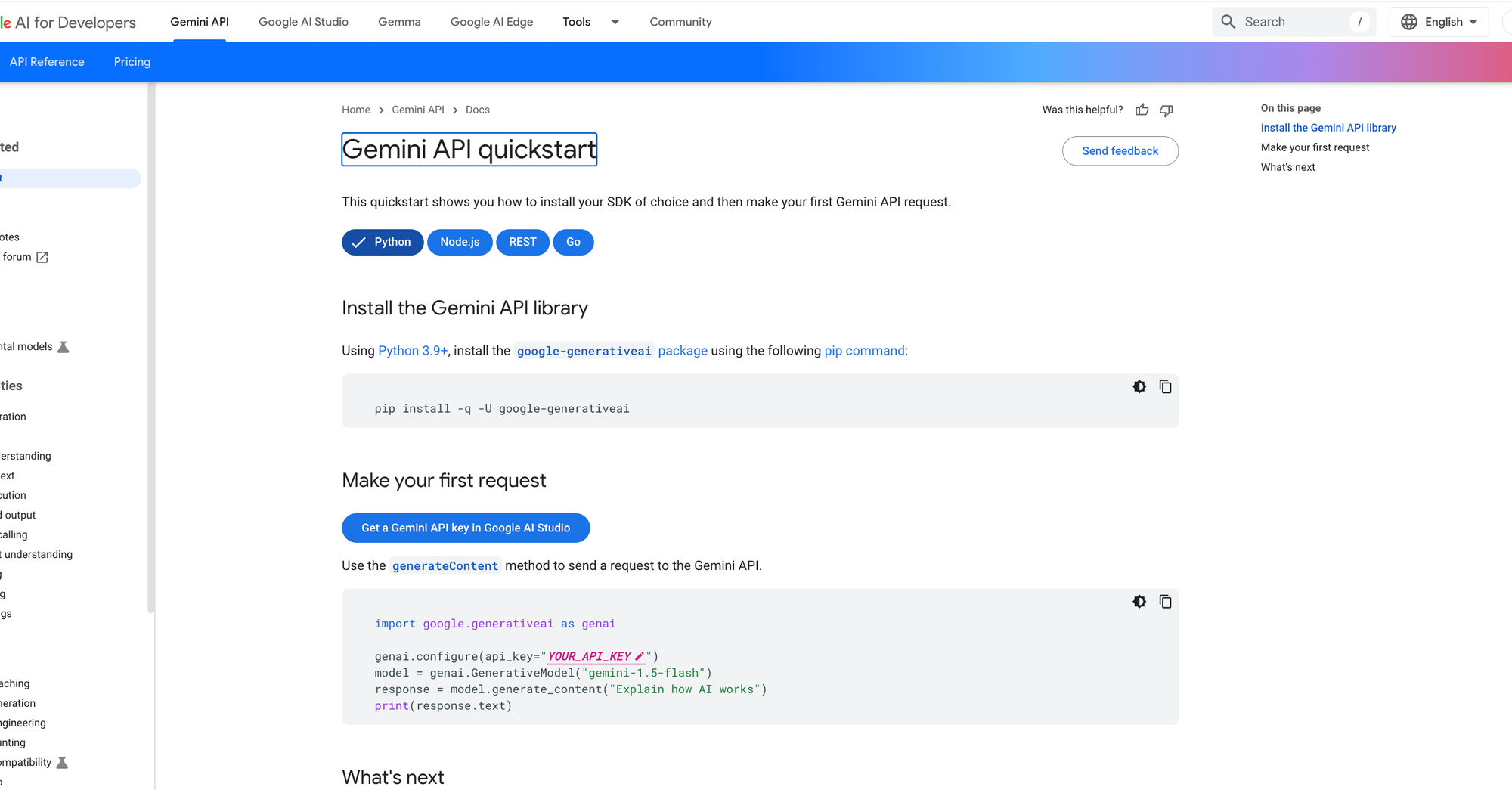Click the globe language icon
This screenshot has height=790, width=1512.
[1409, 22]
